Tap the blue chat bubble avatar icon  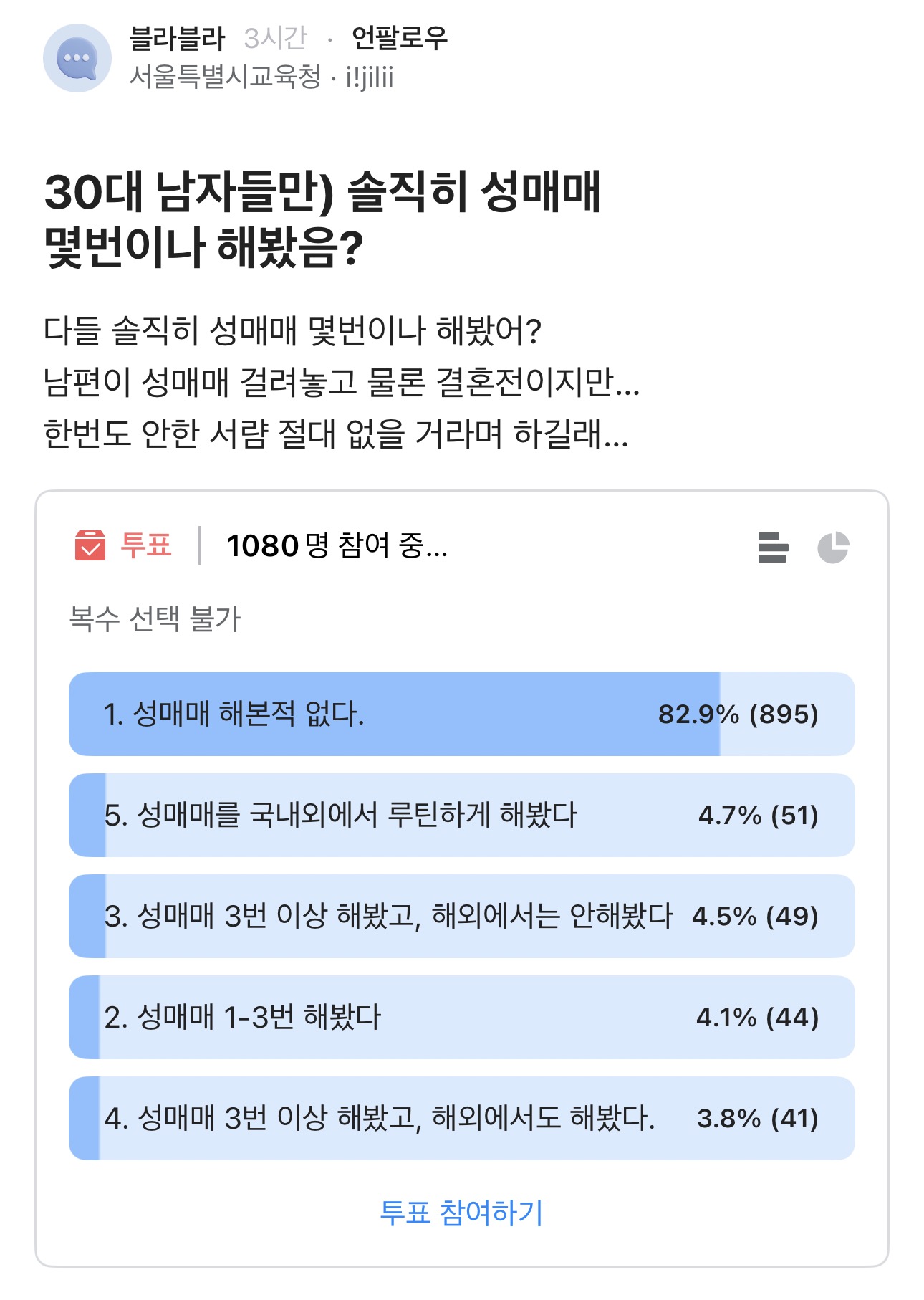tap(77, 58)
